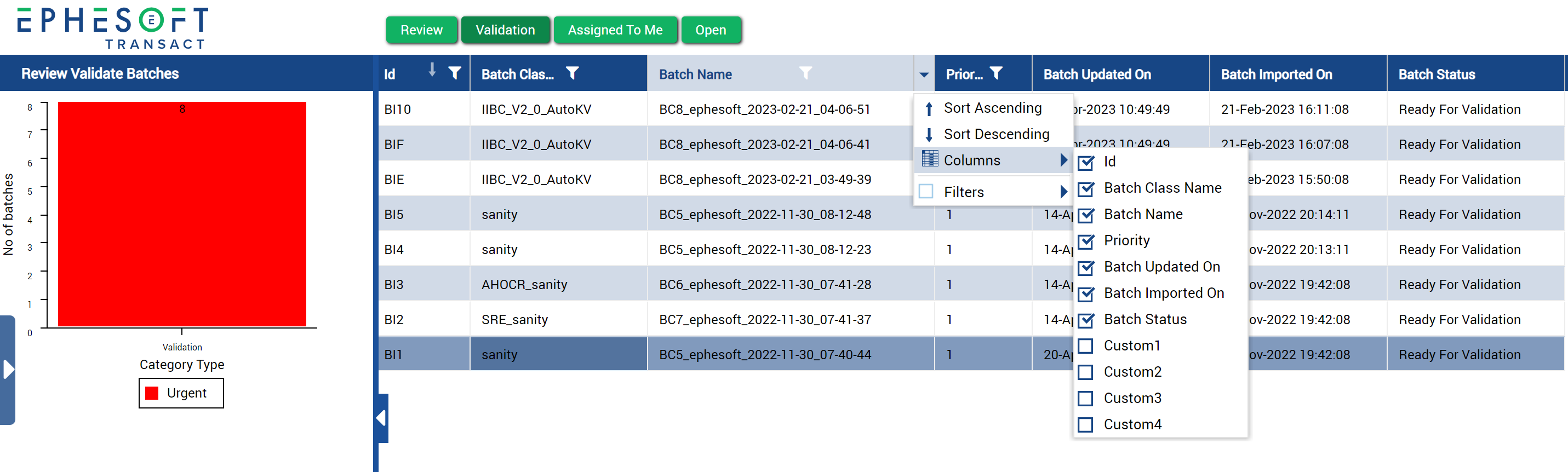The width and height of the screenshot is (1568, 472).
Task: Click the Assigned To Me button
Action: [x=615, y=30]
